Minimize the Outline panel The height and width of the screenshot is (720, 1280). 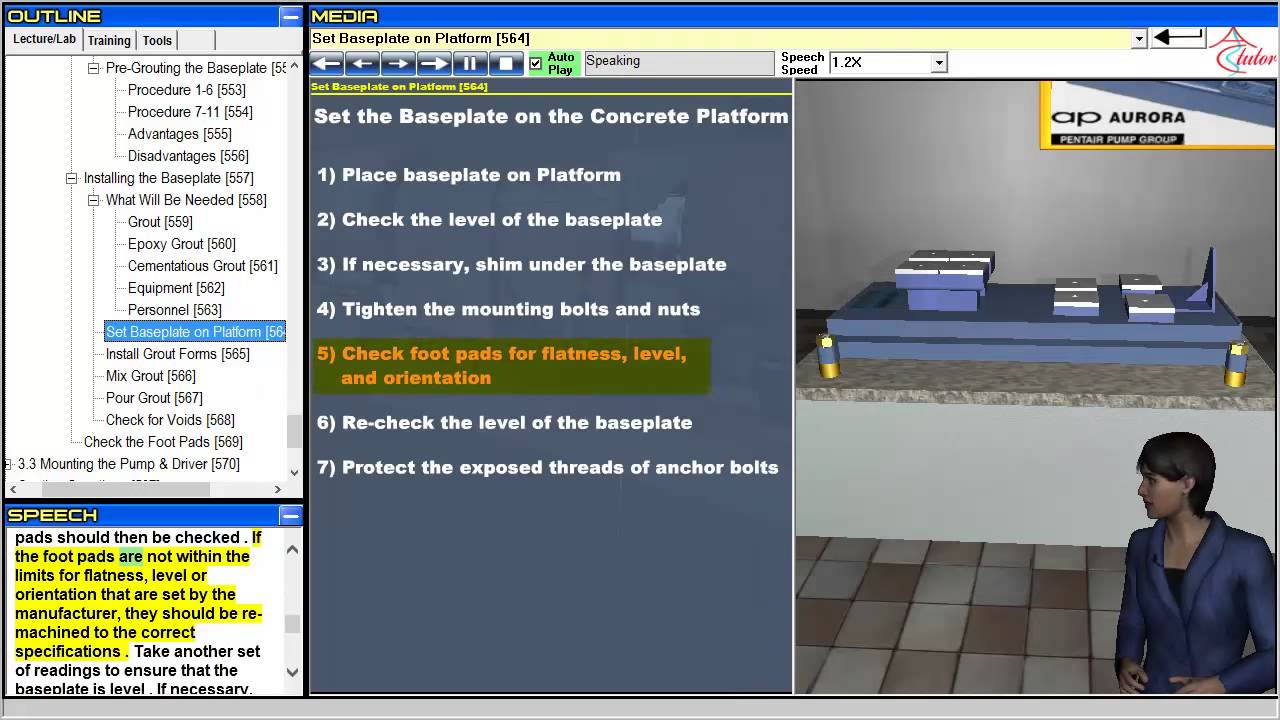290,16
